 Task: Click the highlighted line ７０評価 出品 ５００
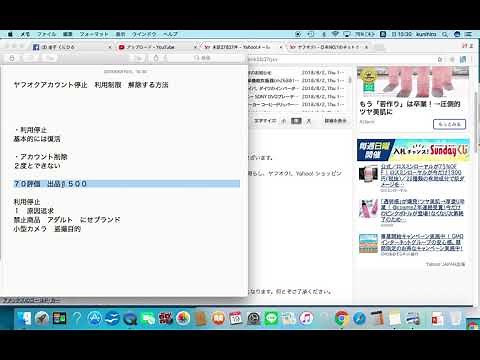126,184
